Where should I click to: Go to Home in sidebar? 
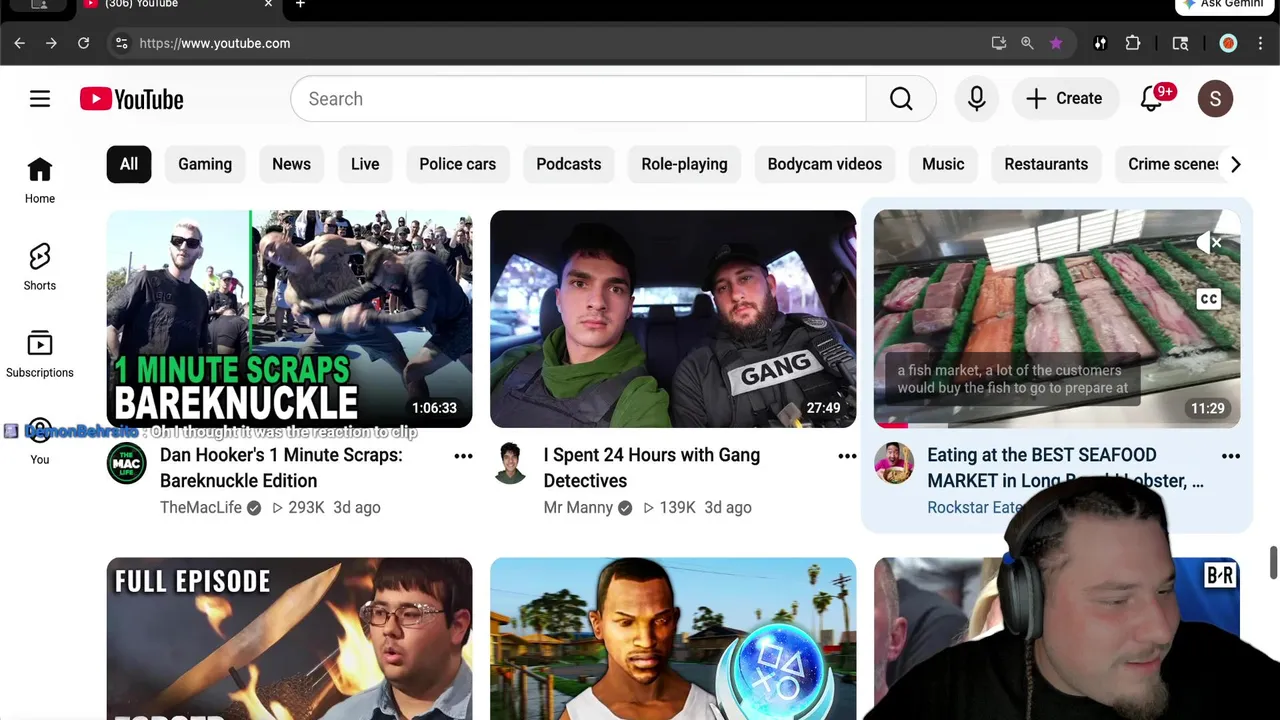40,180
